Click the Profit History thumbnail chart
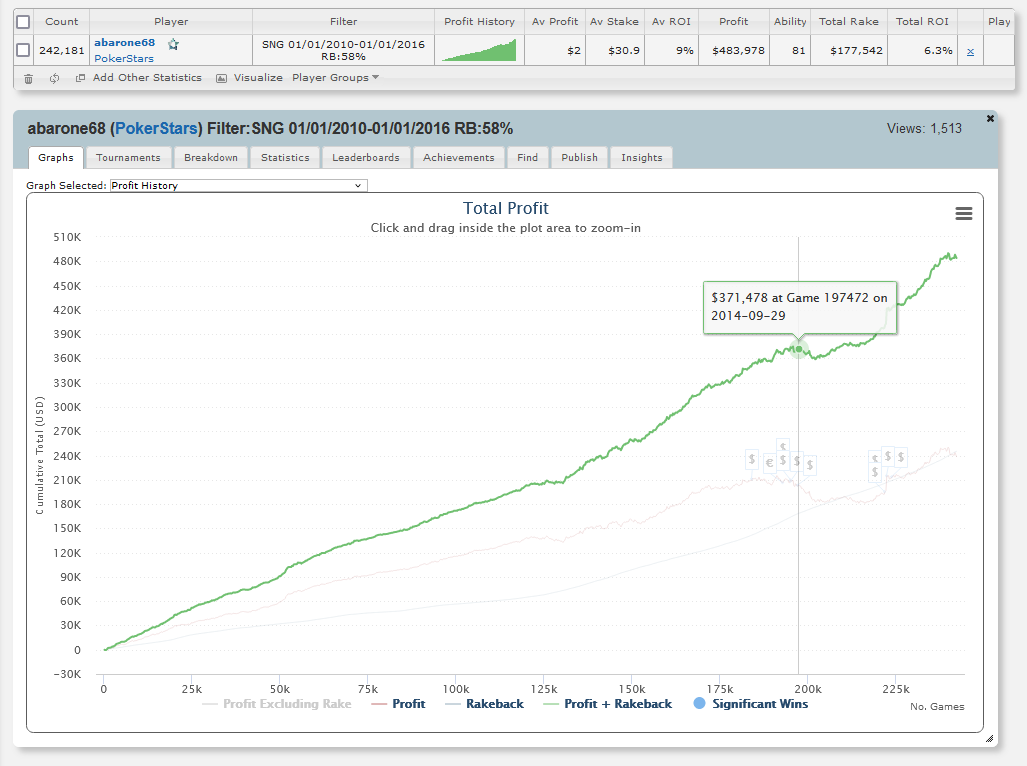The height and width of the screenshot is (766, 1027). tap(479, 50)
